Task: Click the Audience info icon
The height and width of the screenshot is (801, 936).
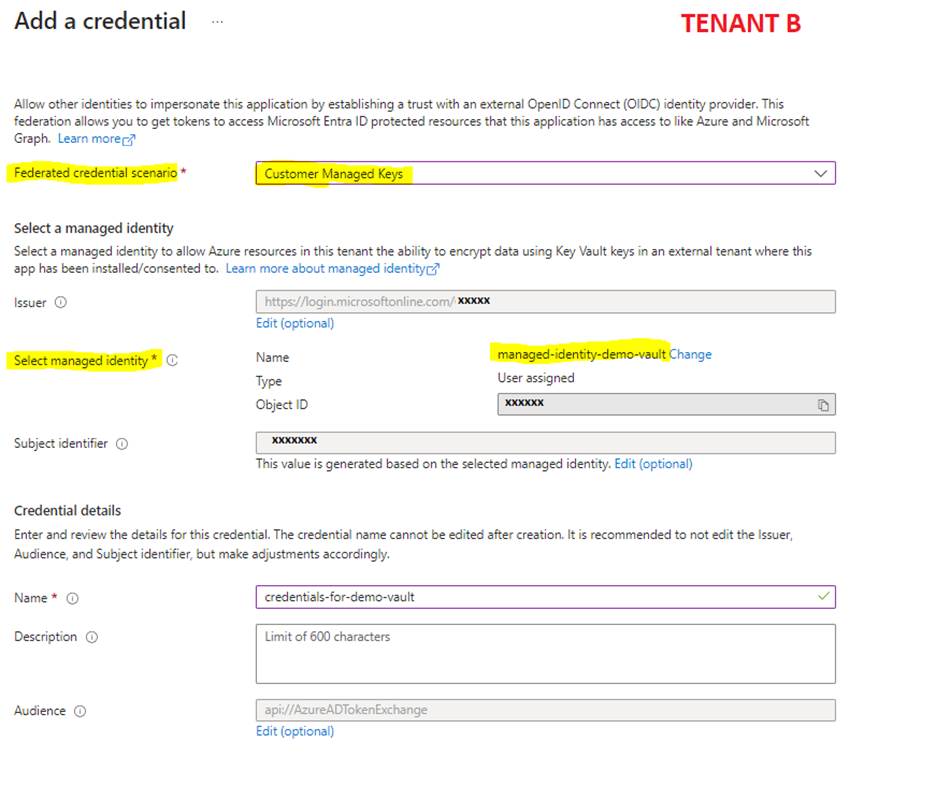Action: coord(80,711)
